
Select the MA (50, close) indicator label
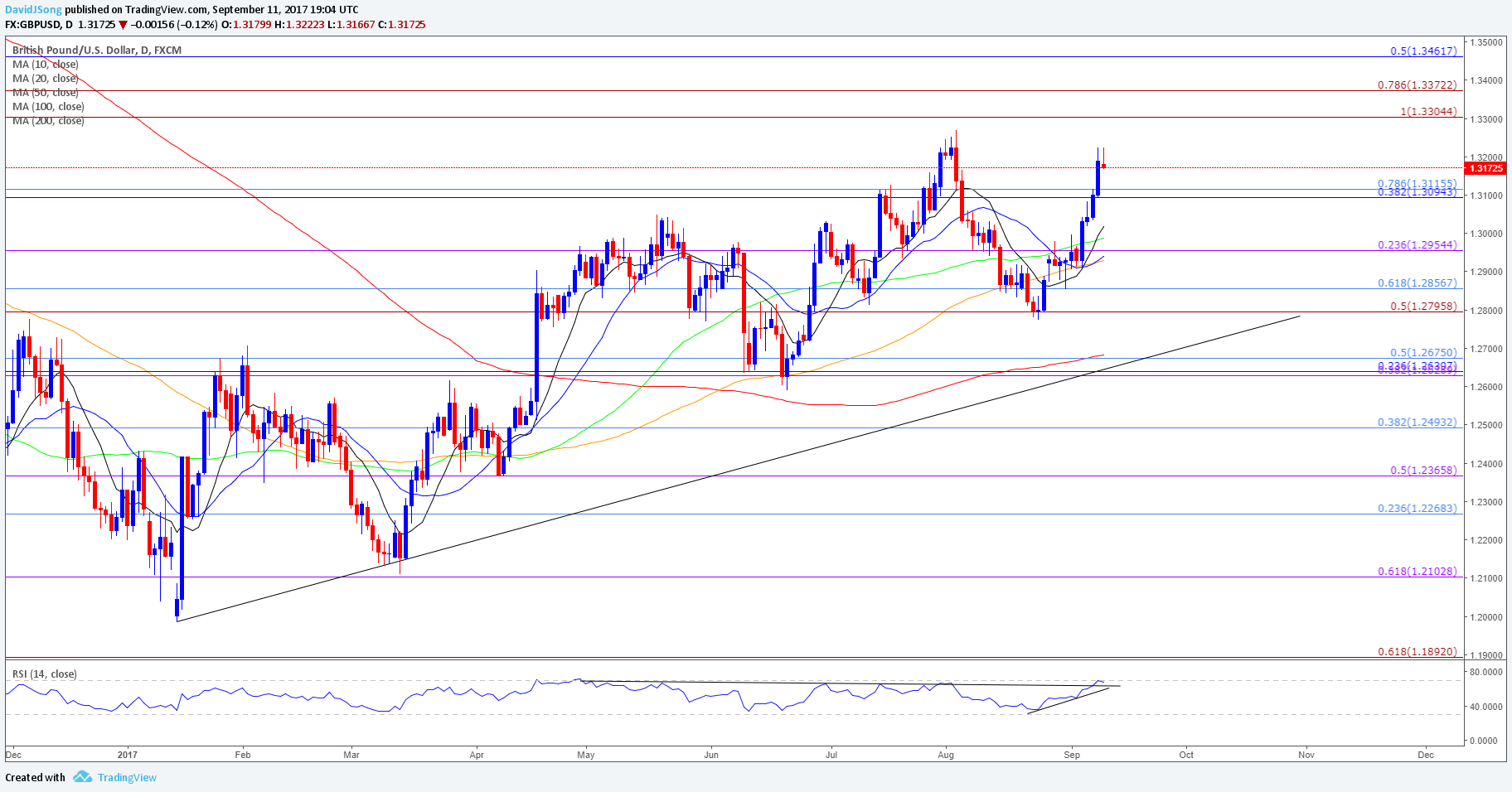pyautogui.click(x=46, y=93)
